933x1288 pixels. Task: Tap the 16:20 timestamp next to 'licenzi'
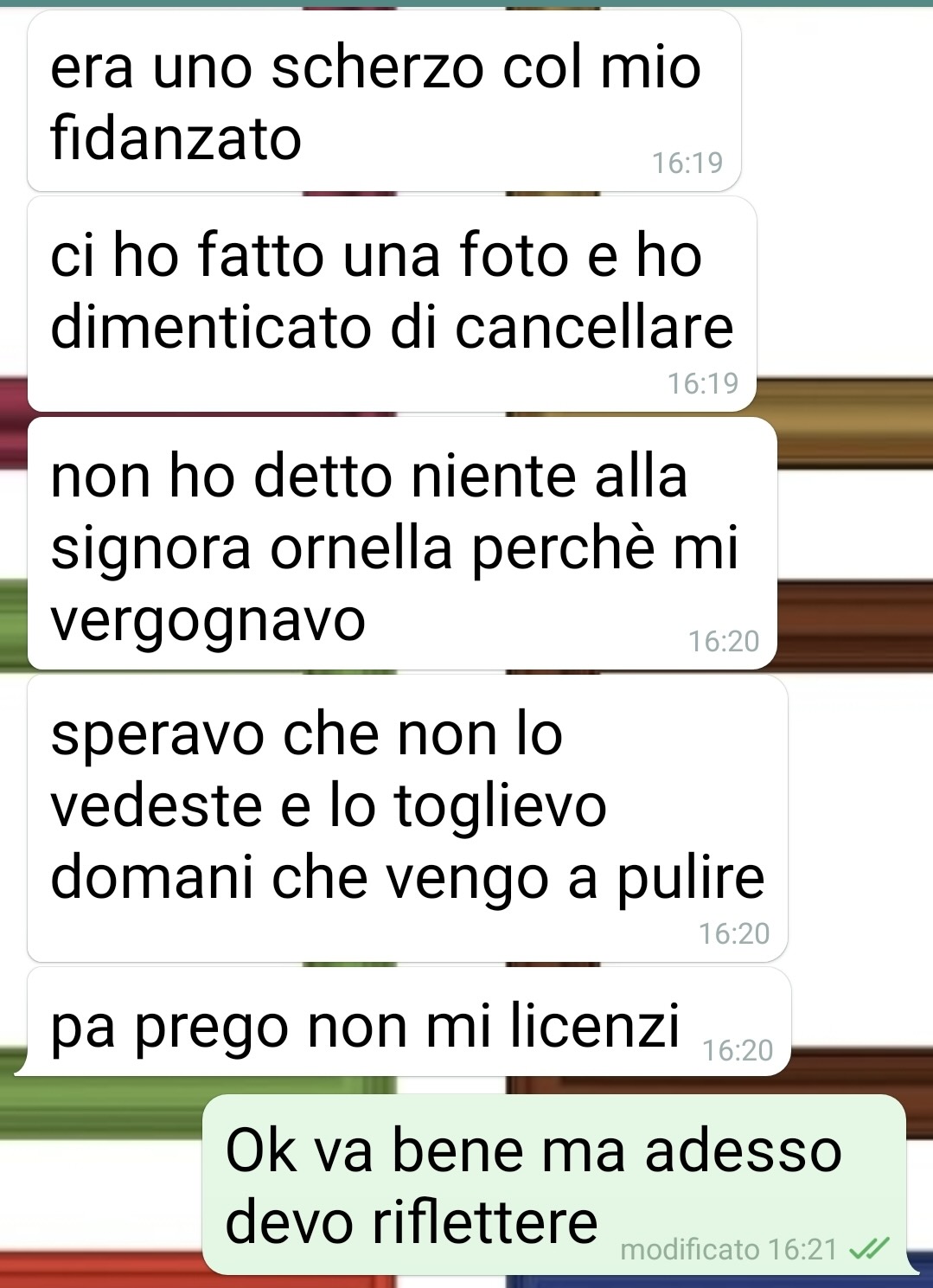[738, 1050]
